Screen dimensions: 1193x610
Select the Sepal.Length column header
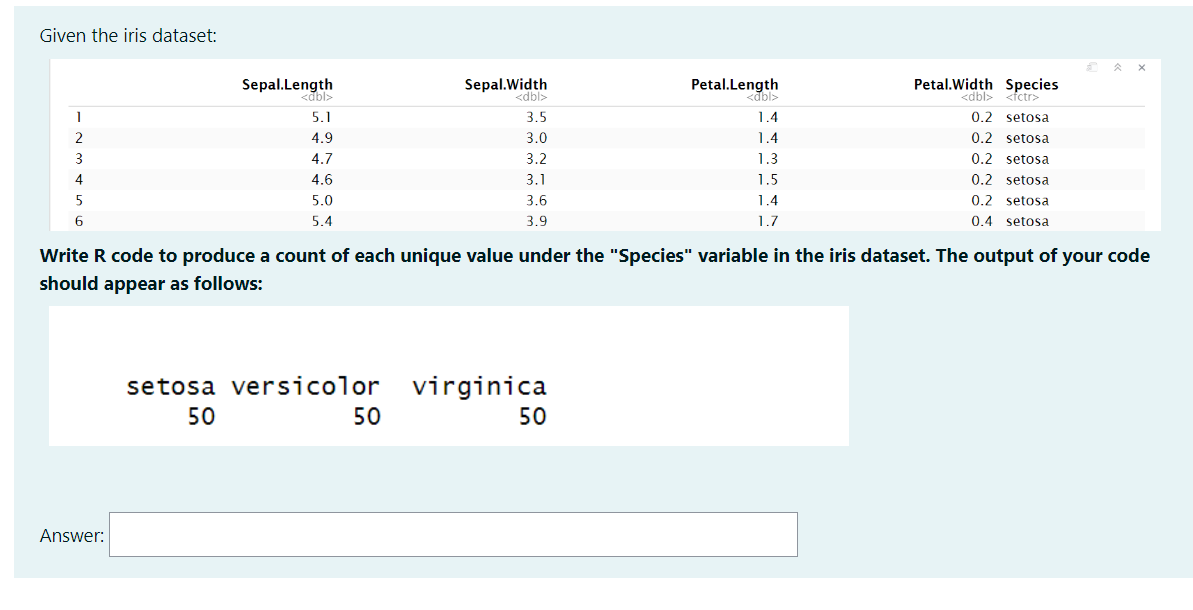click(x=287, y=84)
